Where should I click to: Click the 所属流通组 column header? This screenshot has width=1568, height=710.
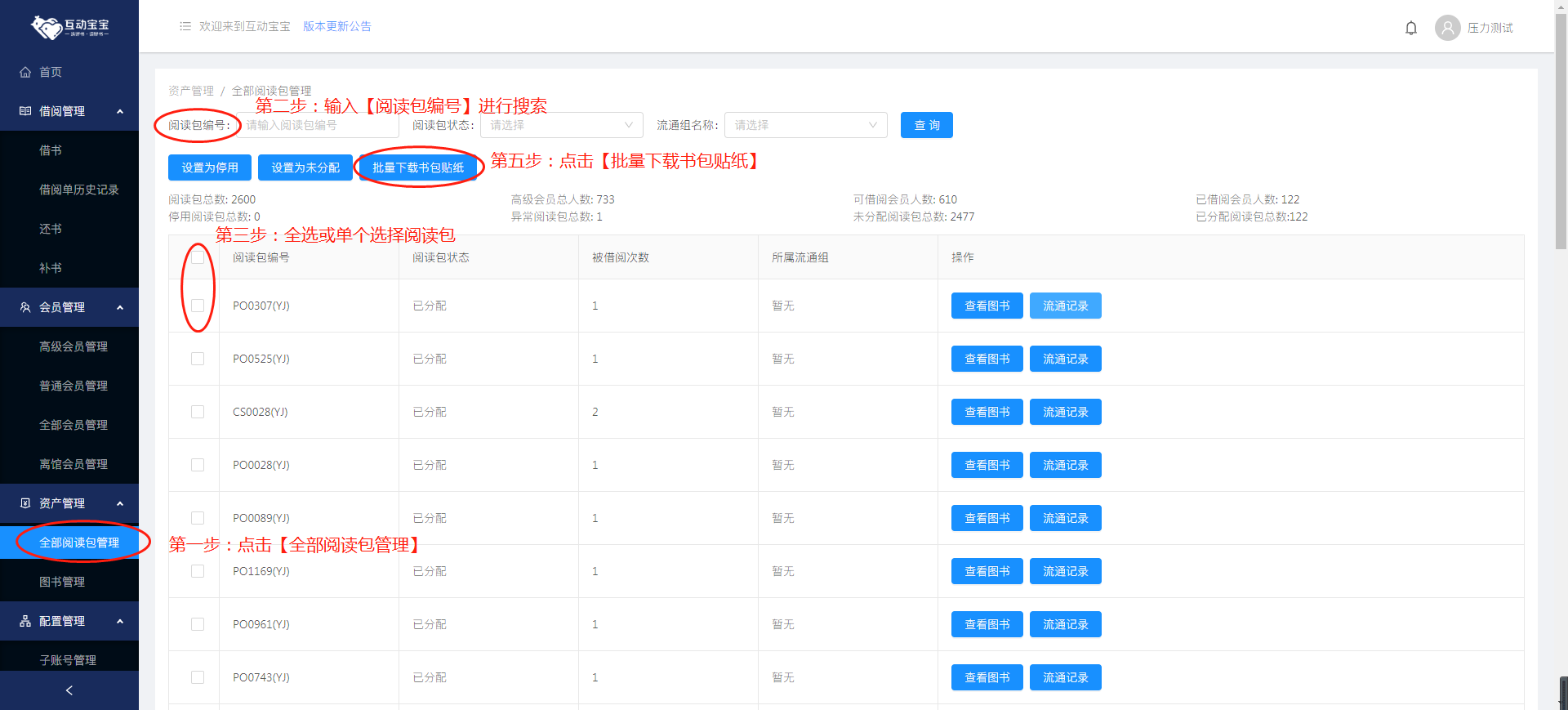pyautogui.click(x=800, y=257)
